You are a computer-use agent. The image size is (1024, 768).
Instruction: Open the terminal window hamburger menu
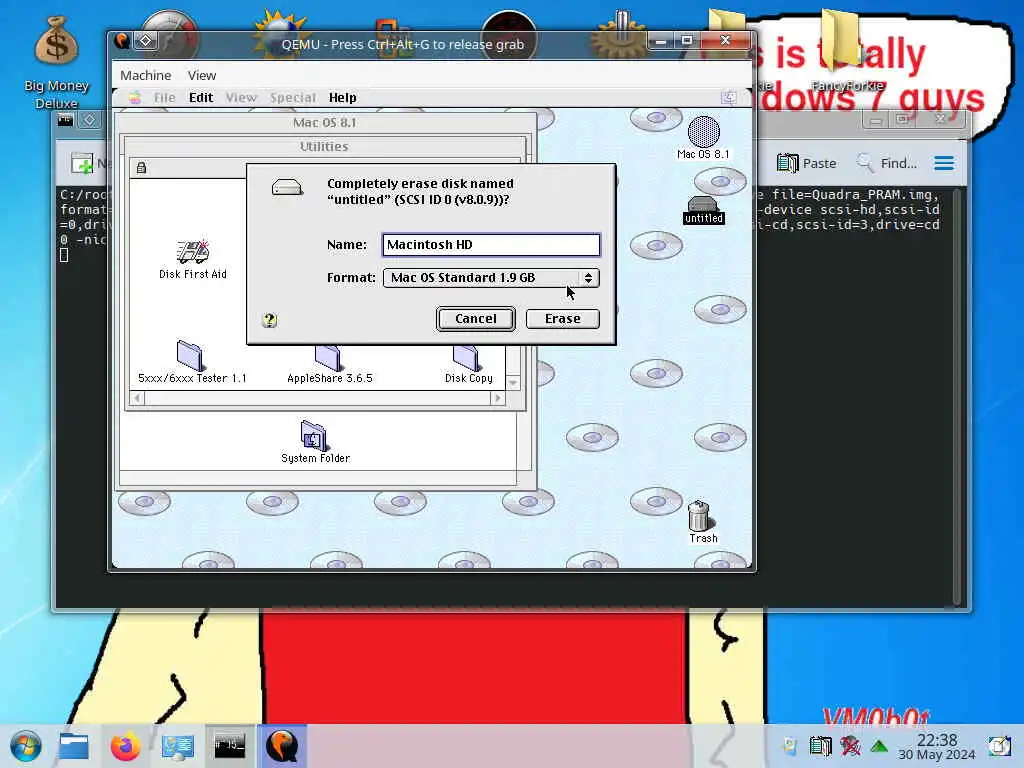point(944,163)
